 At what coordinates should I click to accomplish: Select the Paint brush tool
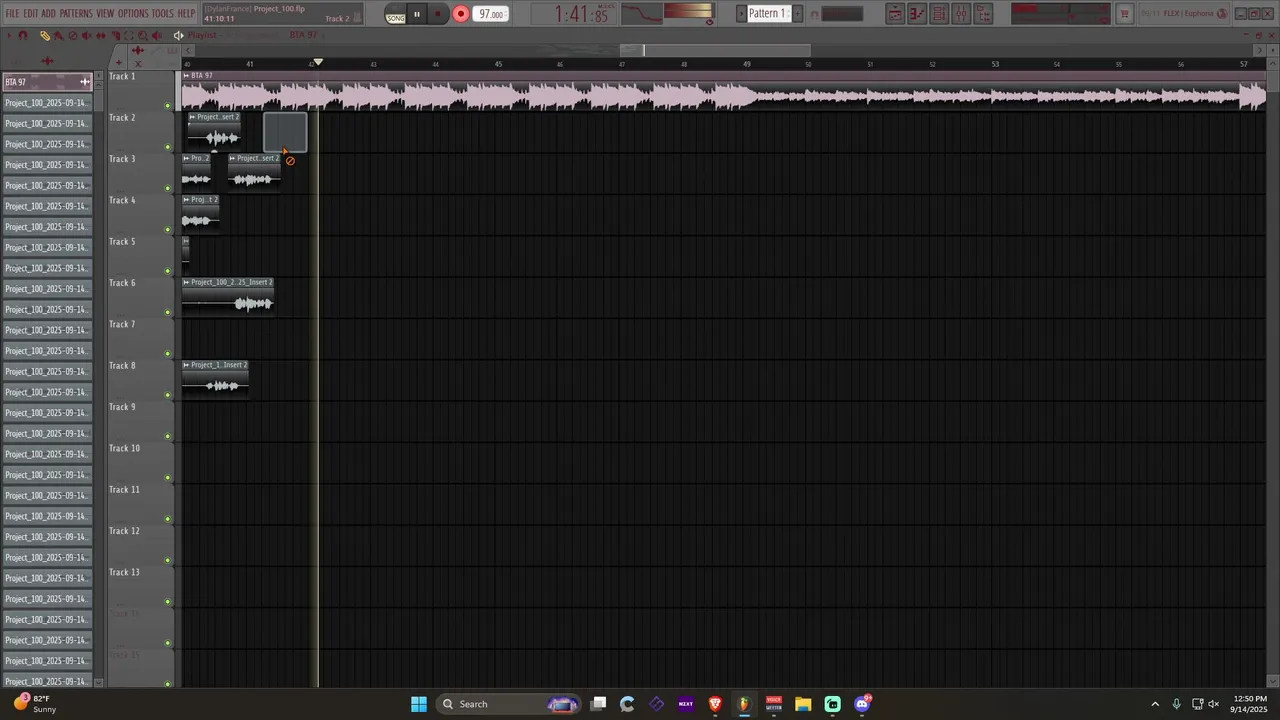tap(58, 35)
